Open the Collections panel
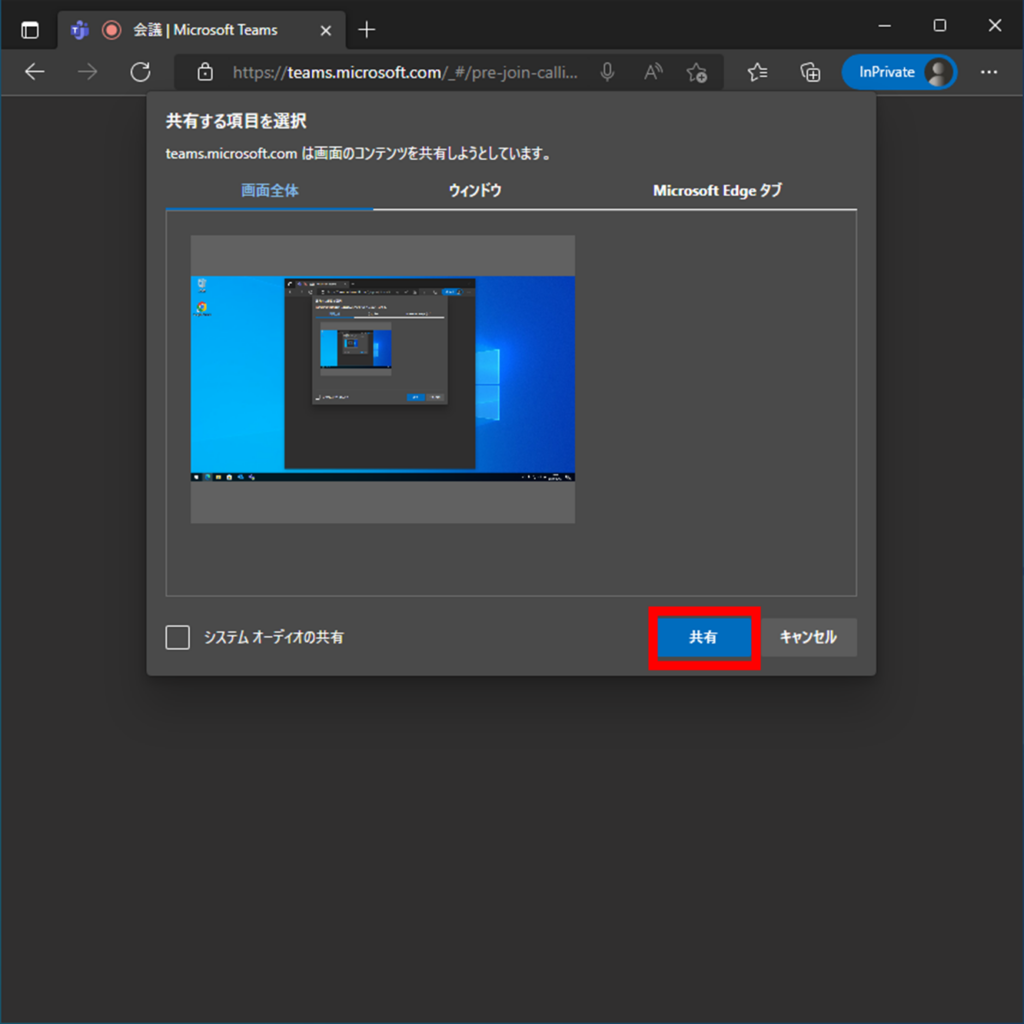This screenshot has height=1024, width=1024. click(810, 72)
